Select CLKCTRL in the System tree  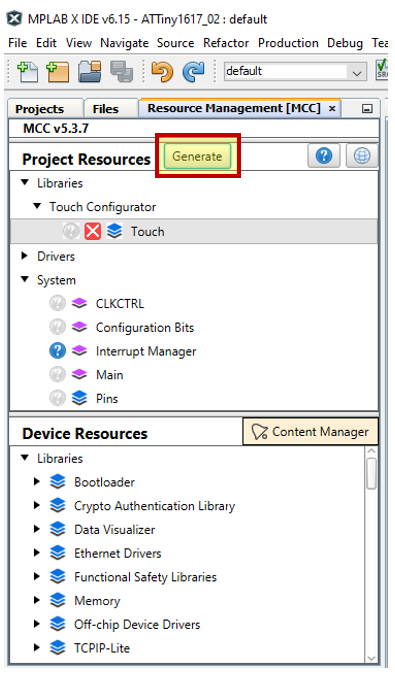click(x=120, y=303)
